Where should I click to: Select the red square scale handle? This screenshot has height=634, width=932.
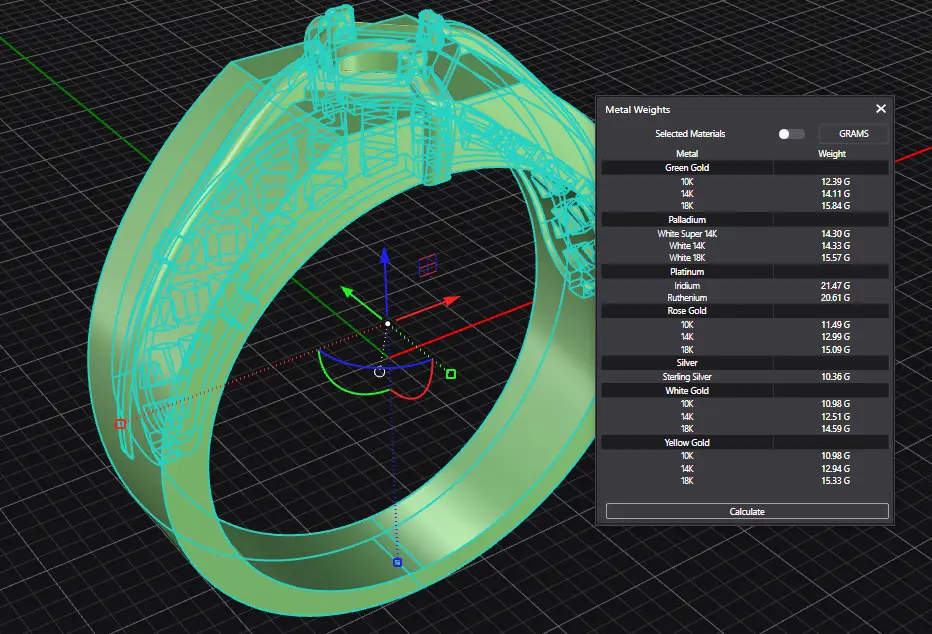[x=120, y=424]
